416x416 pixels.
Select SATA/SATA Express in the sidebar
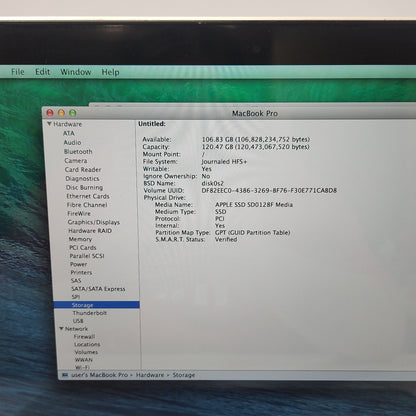click(x=98, y=289)
